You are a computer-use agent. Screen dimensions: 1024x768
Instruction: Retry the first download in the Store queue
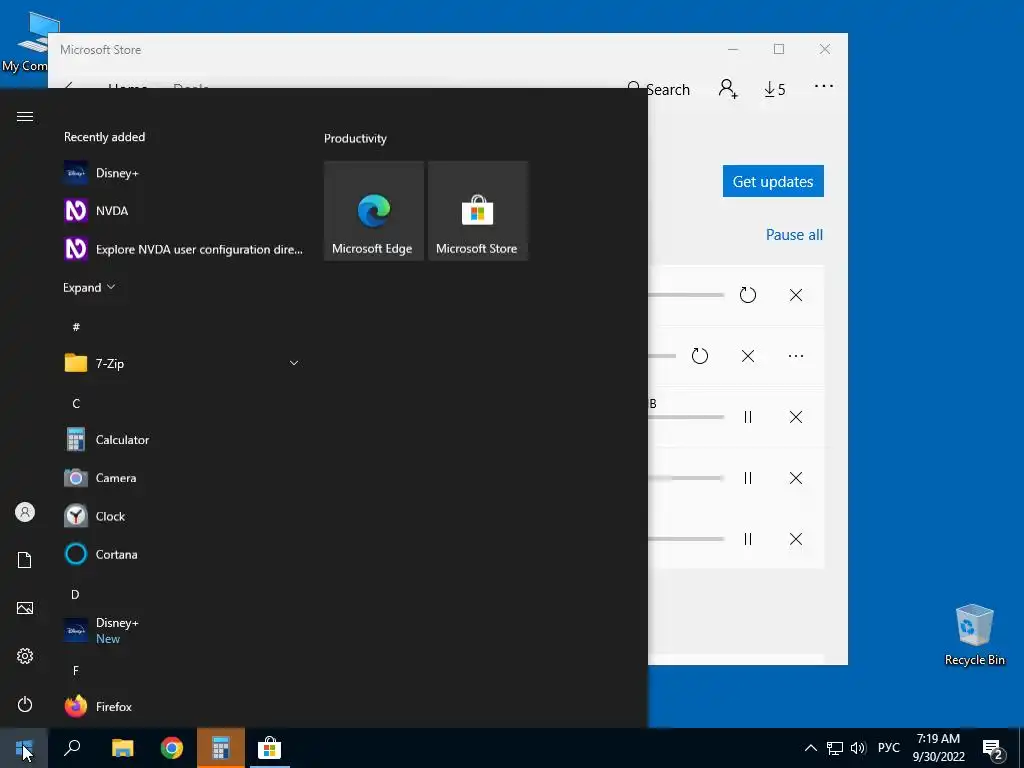[x=748, y=295]
